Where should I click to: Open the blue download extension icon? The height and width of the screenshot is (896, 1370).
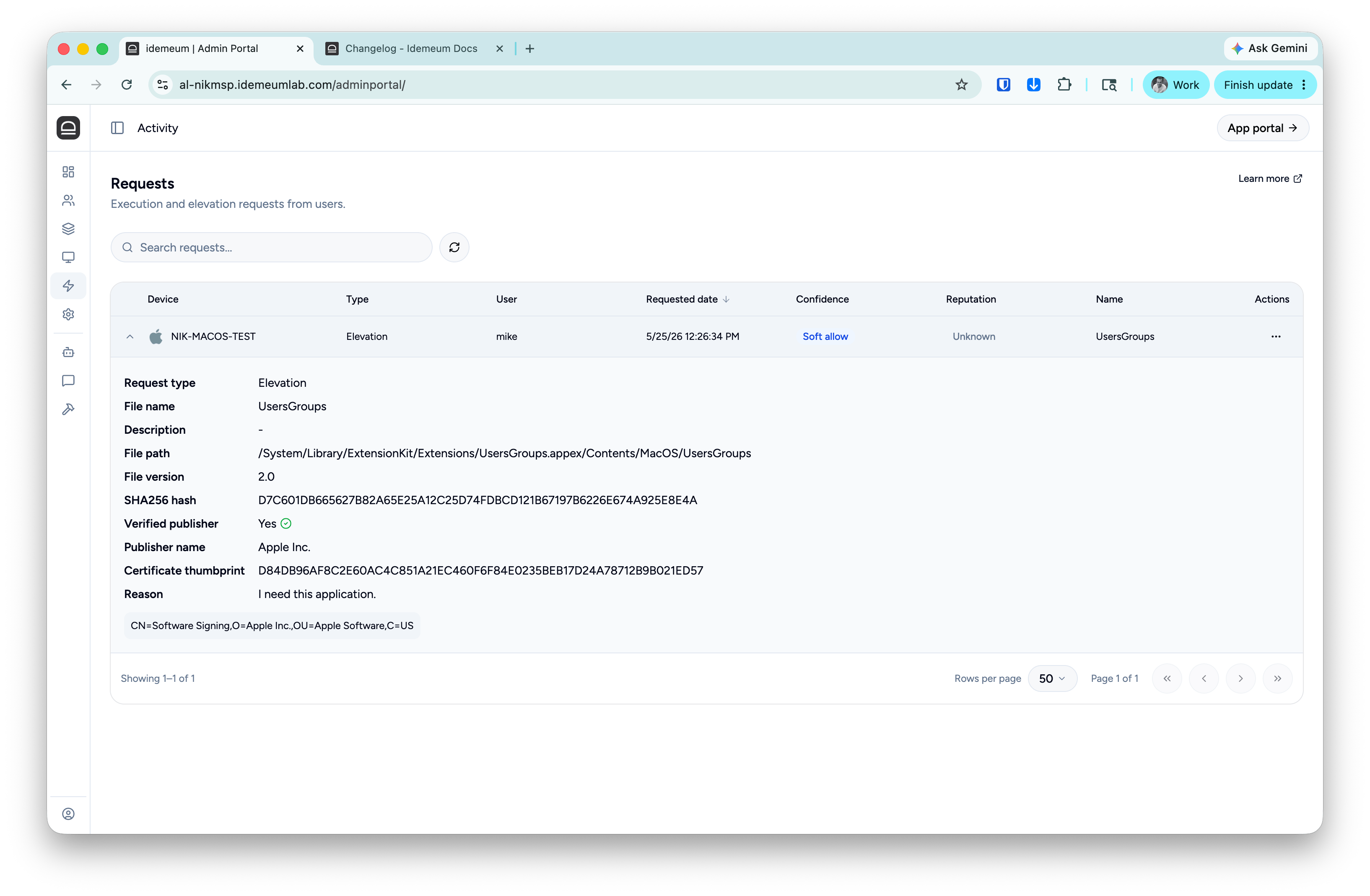pyautogui.click(x=1034, y=85)
